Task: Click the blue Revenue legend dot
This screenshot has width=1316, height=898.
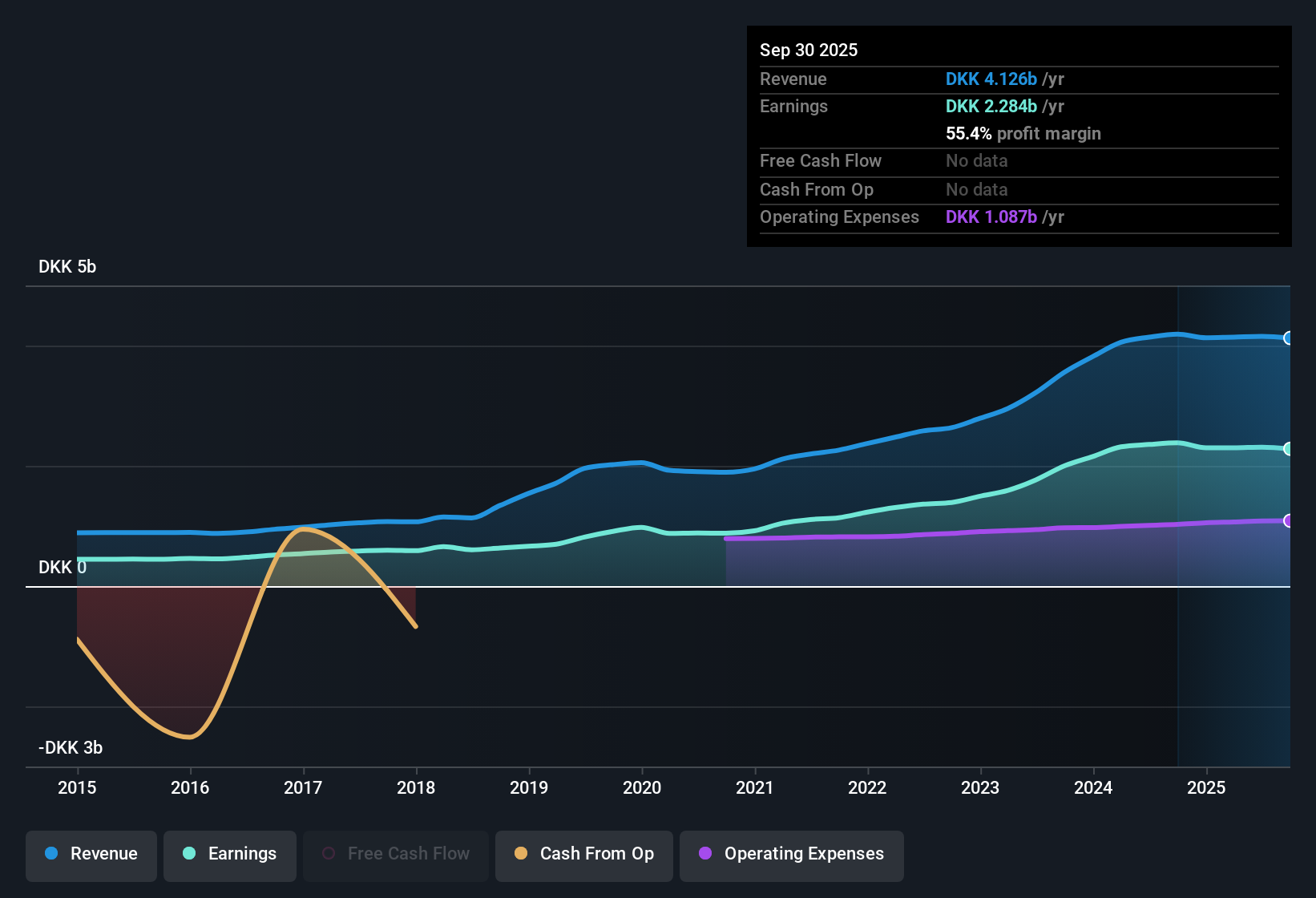Action: click(x=51, y=854)
